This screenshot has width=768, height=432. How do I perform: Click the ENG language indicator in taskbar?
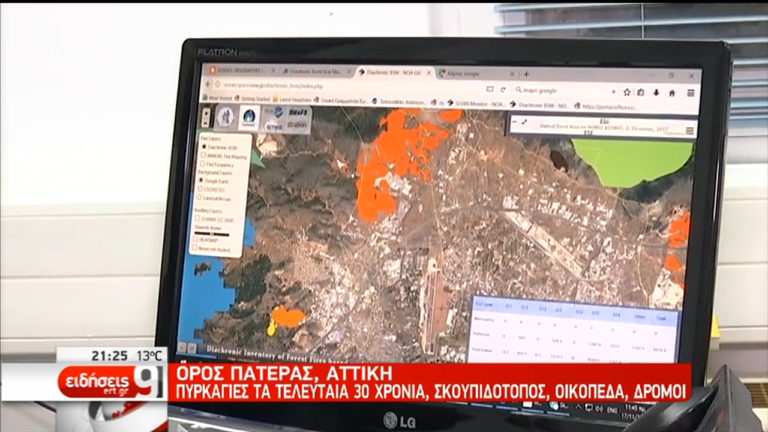(x=612, y=409)
